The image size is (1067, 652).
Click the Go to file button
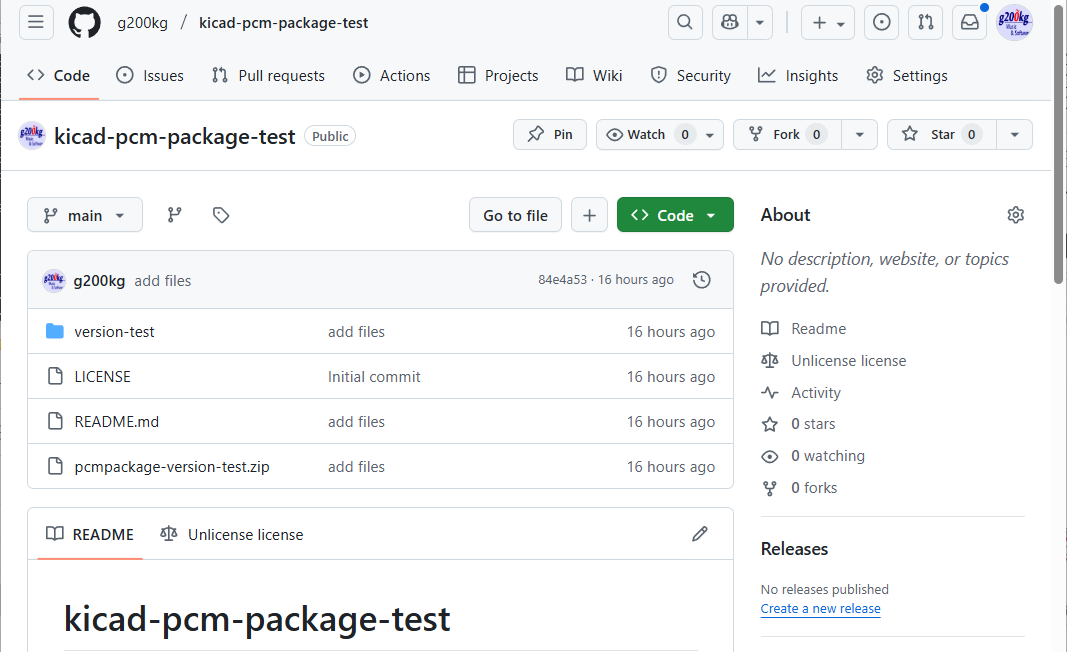(x=515, y=215)
